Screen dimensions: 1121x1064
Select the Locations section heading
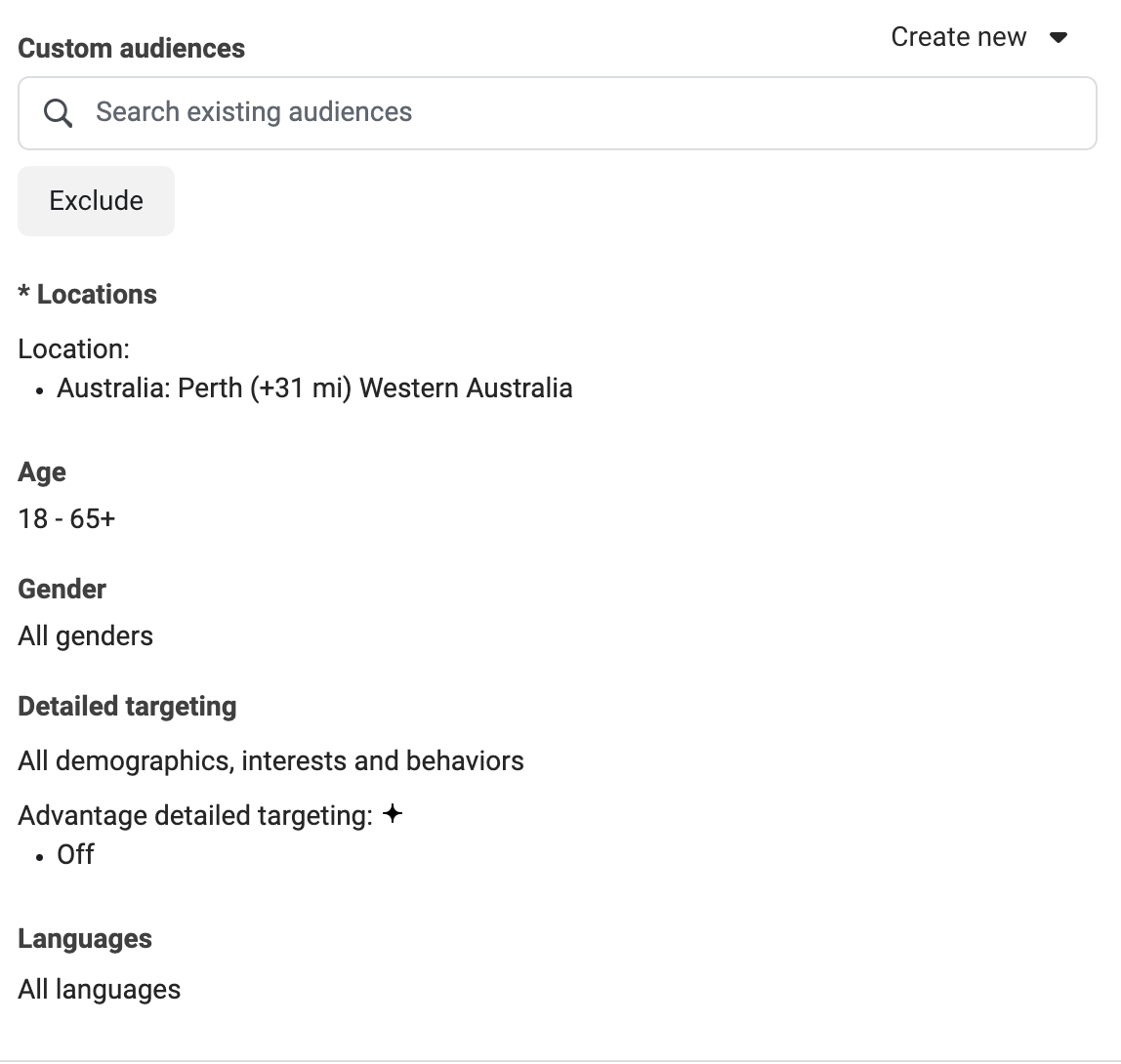point(88,295)
